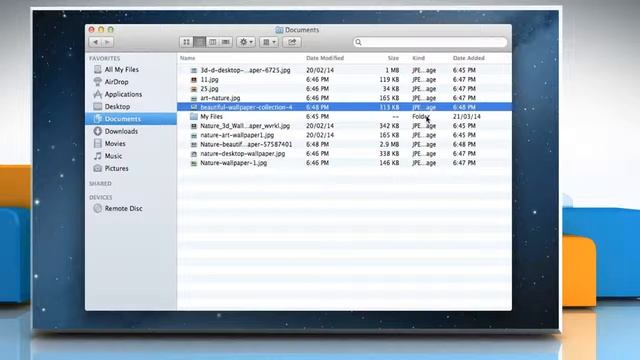Click the Folder kind cell
The image size is (640, 360).
click(x=420, y=116)
